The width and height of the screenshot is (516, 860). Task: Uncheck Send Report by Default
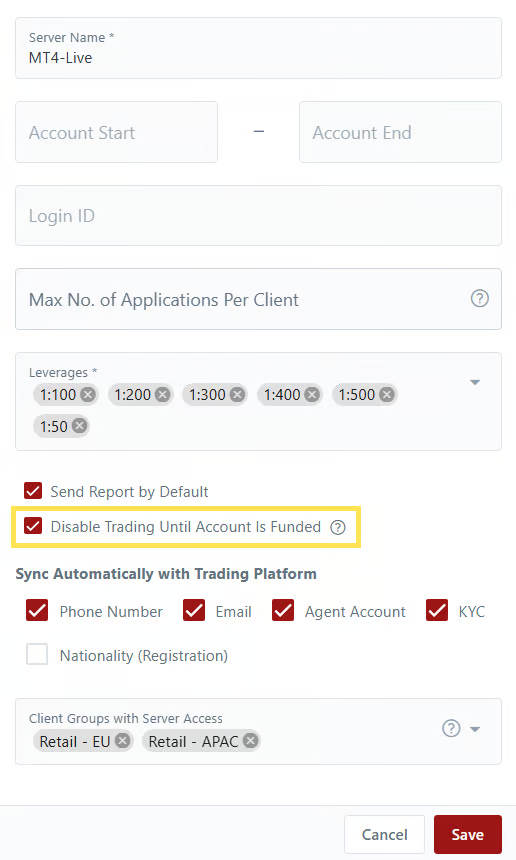pos(33,490)
